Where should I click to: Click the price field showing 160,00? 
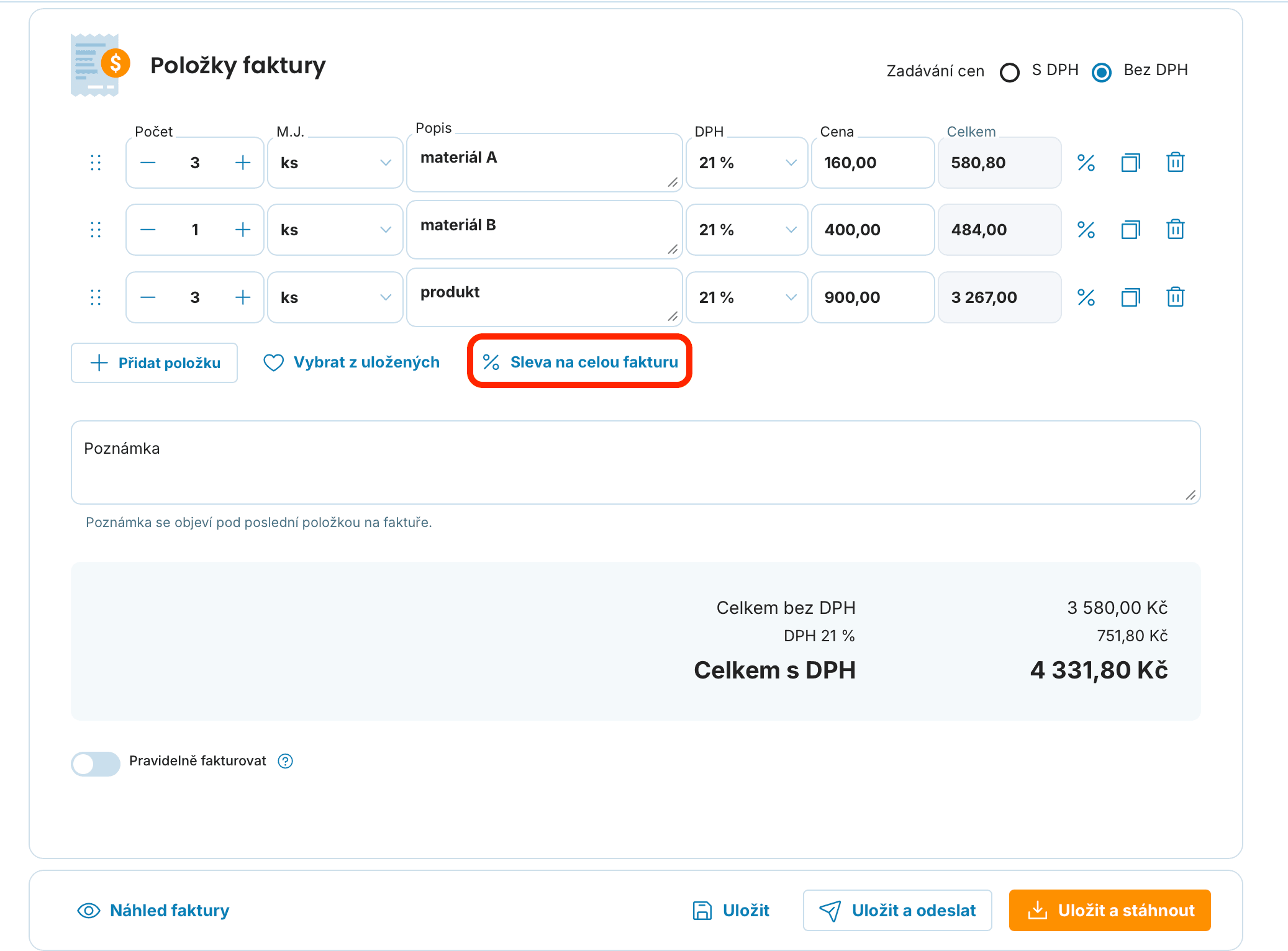click(x=873, y=163)
